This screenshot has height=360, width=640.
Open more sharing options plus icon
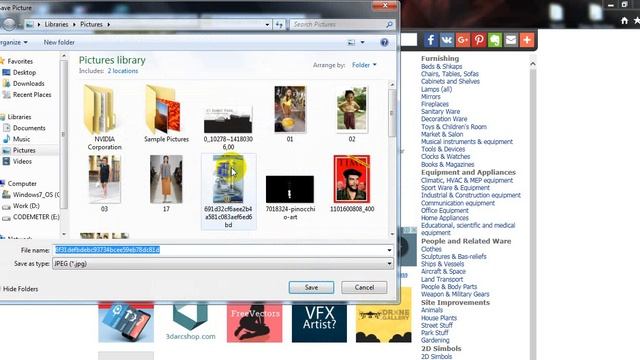click(x=527, y=40)
